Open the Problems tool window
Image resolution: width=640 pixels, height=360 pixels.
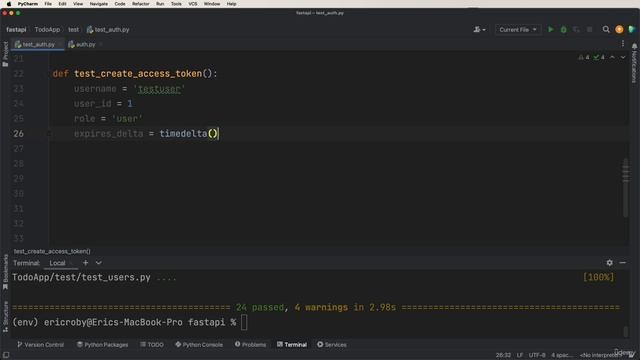coord(250,344)
